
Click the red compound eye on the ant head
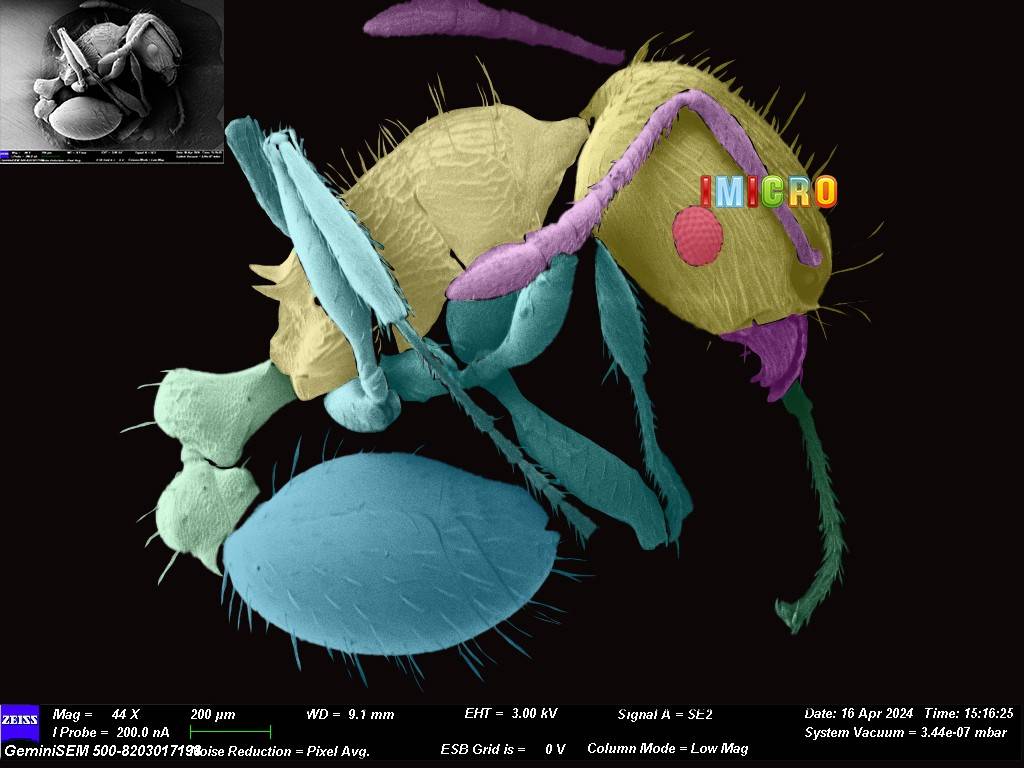pyautogui.click(x=697, y=236)
